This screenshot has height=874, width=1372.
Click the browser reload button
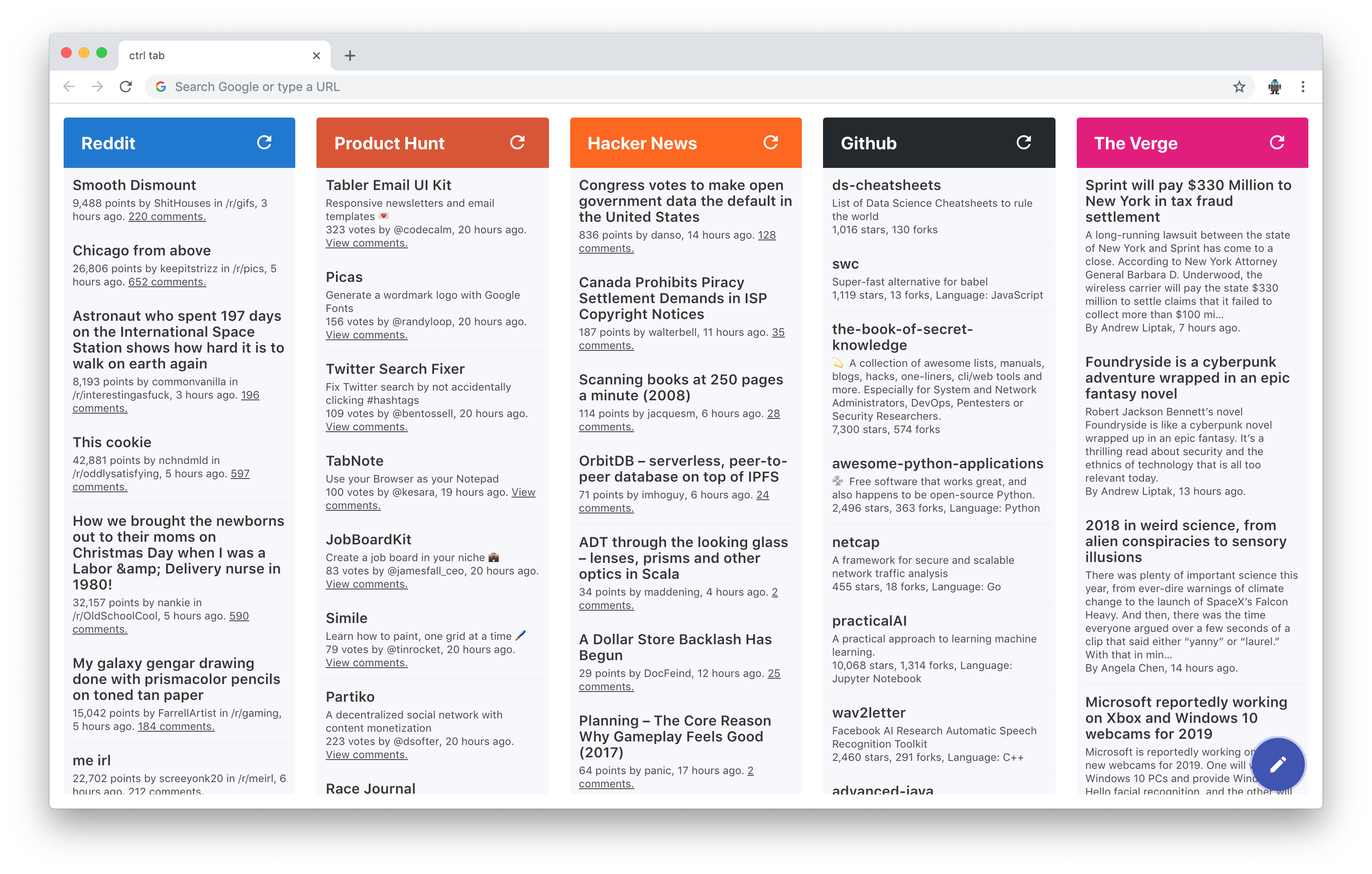coord(126,87)
